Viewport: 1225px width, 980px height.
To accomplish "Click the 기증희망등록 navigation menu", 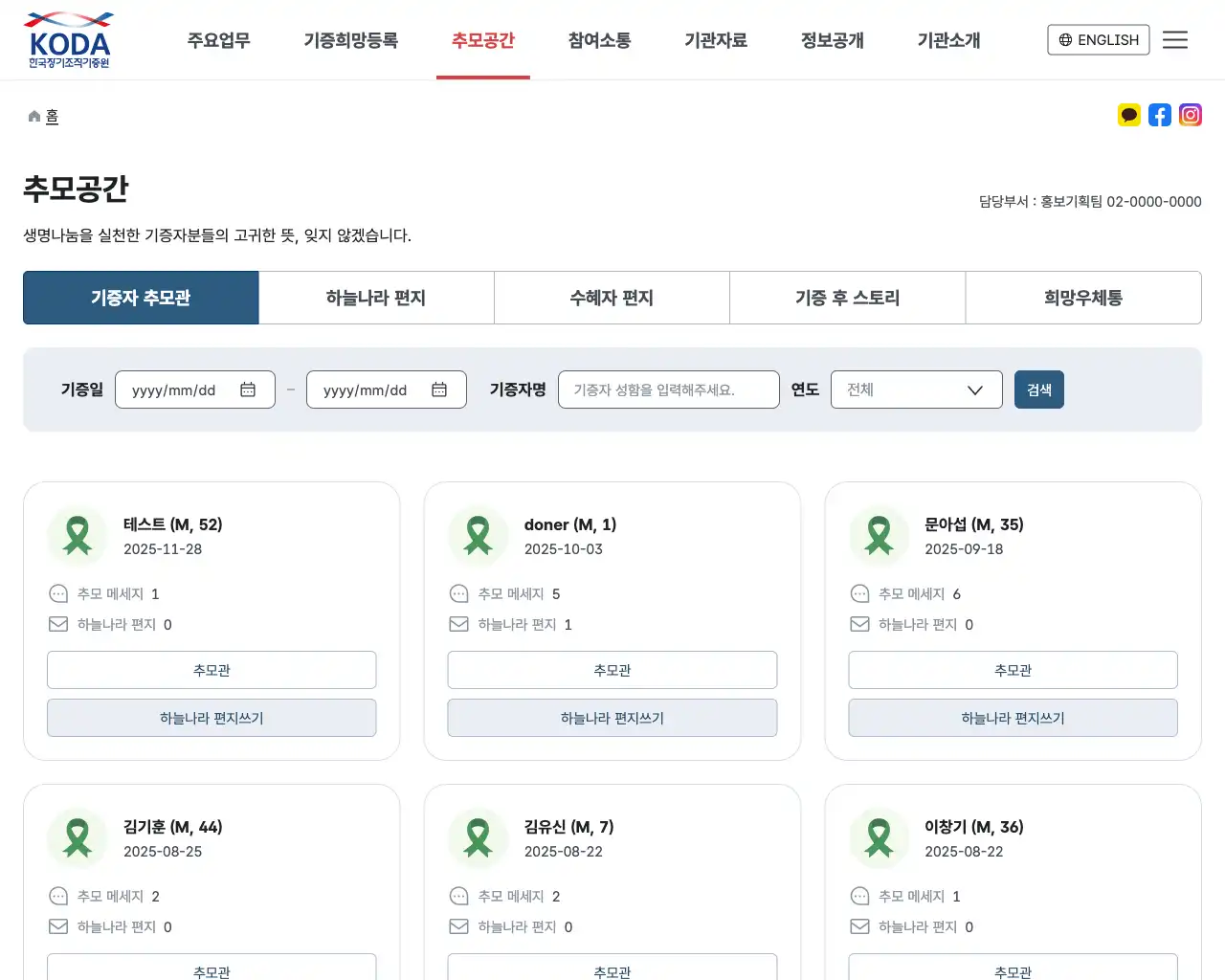I will click(350, 40).
